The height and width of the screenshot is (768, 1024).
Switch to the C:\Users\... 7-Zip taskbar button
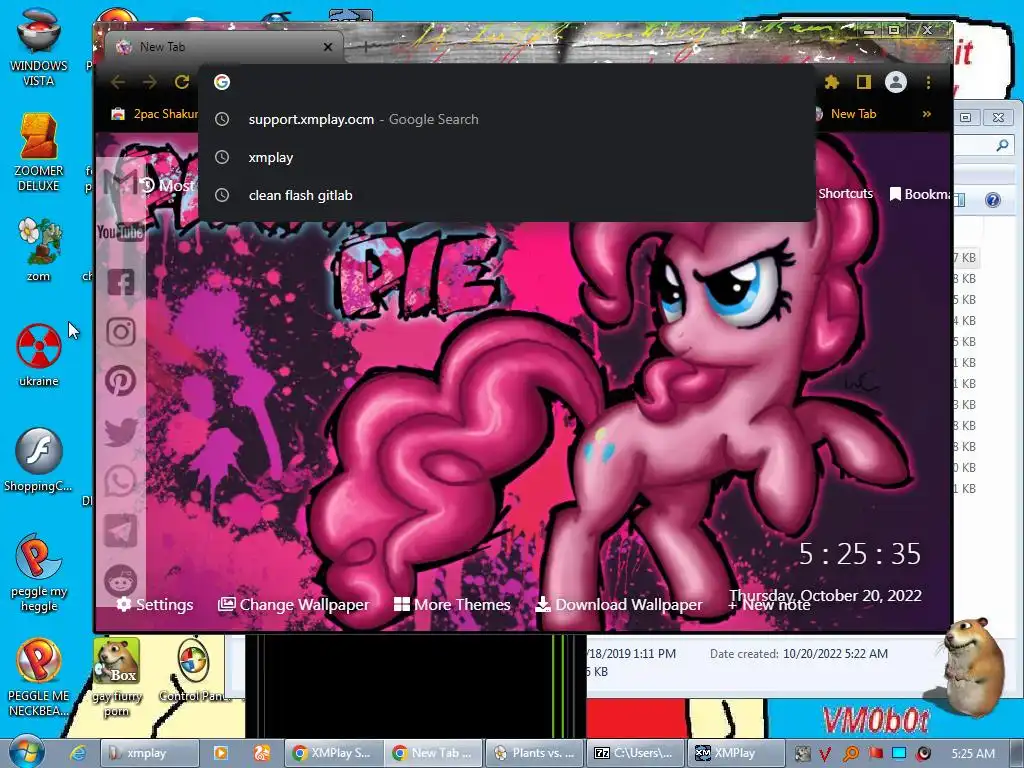tap(635, 753)
